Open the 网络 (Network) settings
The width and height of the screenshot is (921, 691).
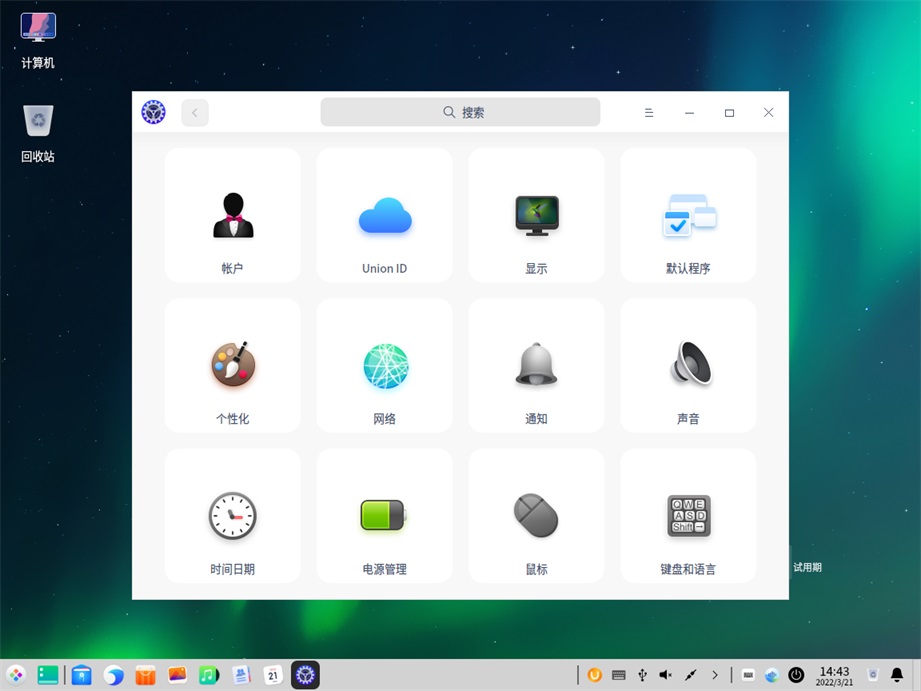385,366
